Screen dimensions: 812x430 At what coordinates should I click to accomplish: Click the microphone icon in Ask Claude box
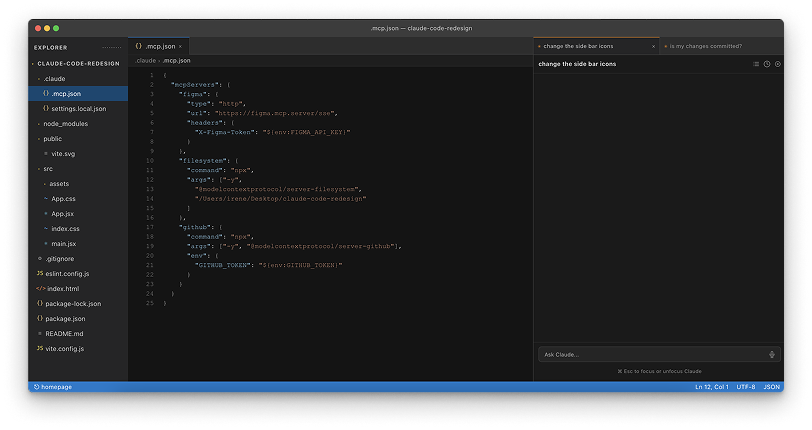(772, 355)
